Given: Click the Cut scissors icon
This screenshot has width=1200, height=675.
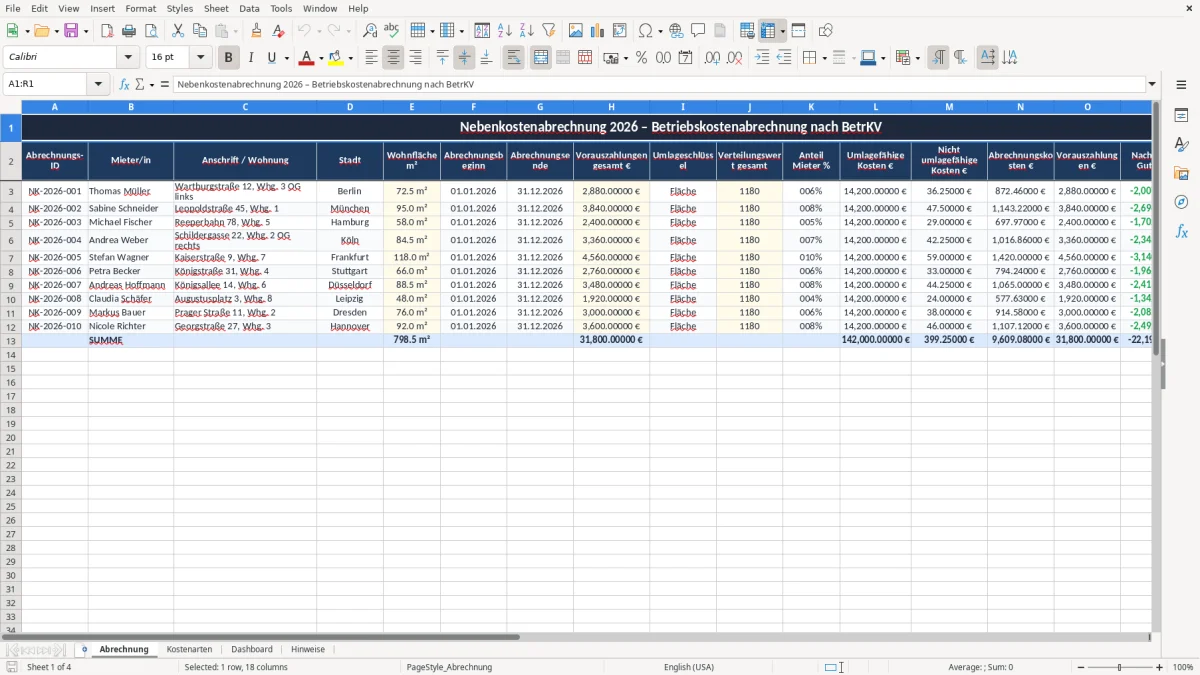Looking at the screenshot, I should pos(178,31).
